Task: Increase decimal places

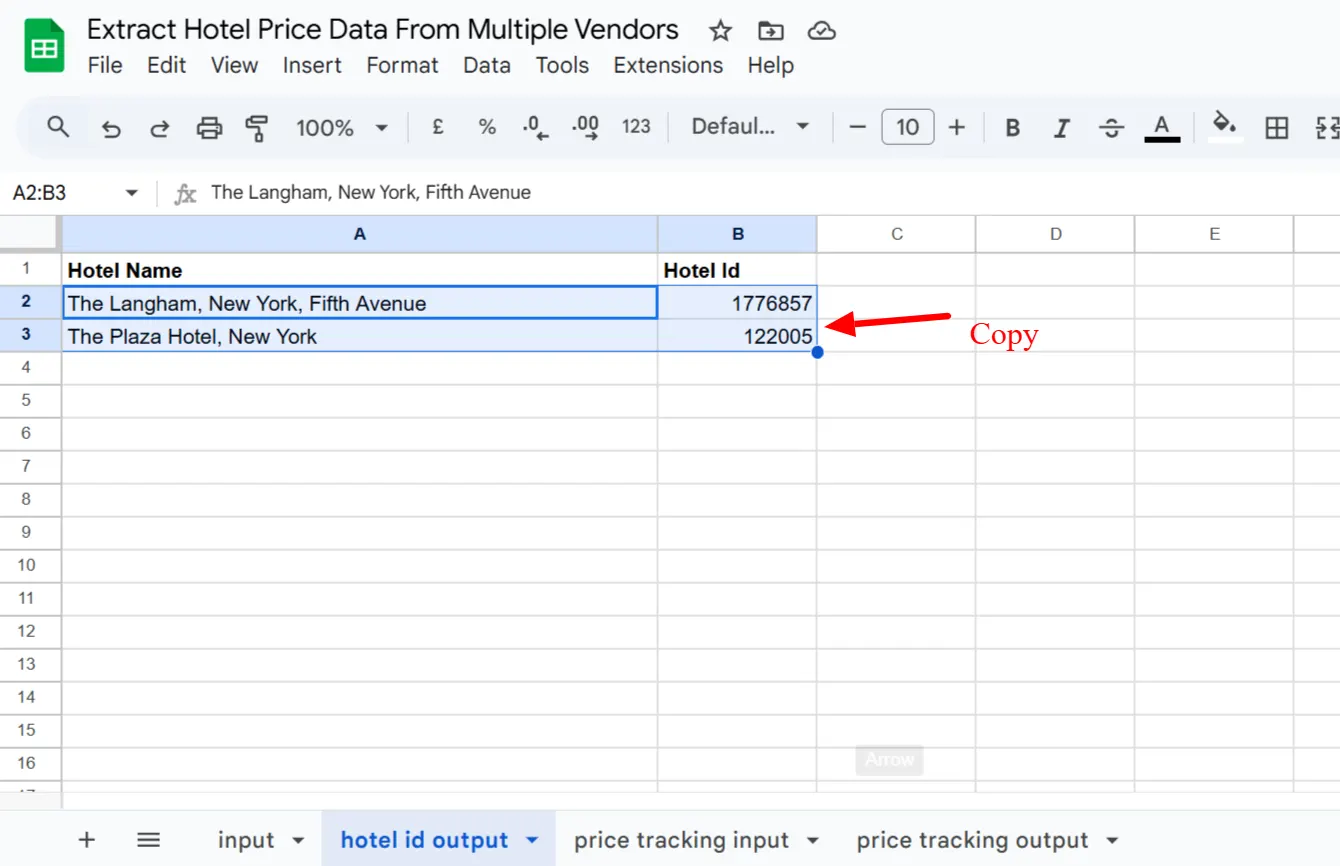Action: pyautogui.click(x=585, y=128)
